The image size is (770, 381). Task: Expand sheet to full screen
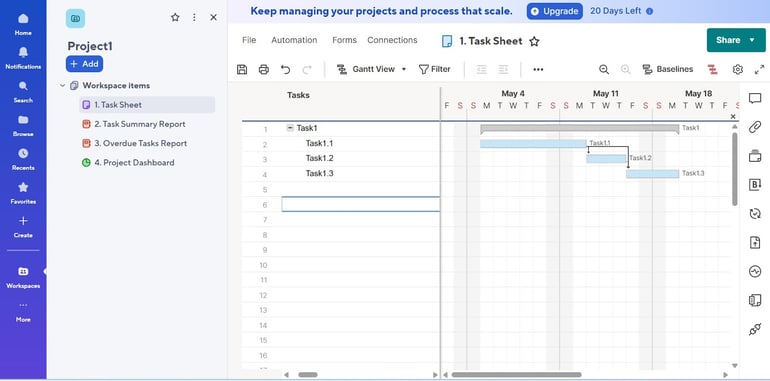click(x=759, y=69)
